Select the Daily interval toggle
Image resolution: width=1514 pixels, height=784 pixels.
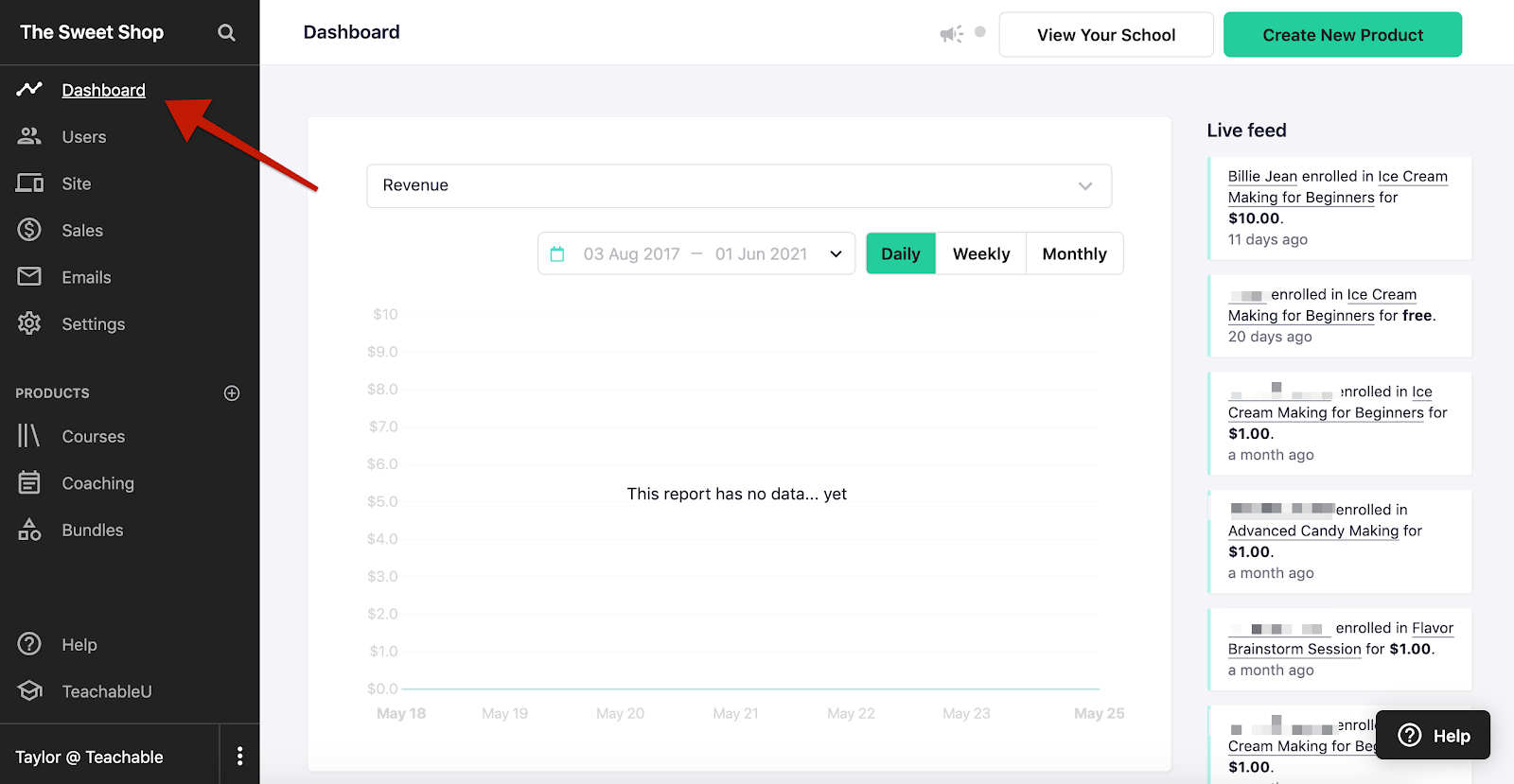(901, 253)
